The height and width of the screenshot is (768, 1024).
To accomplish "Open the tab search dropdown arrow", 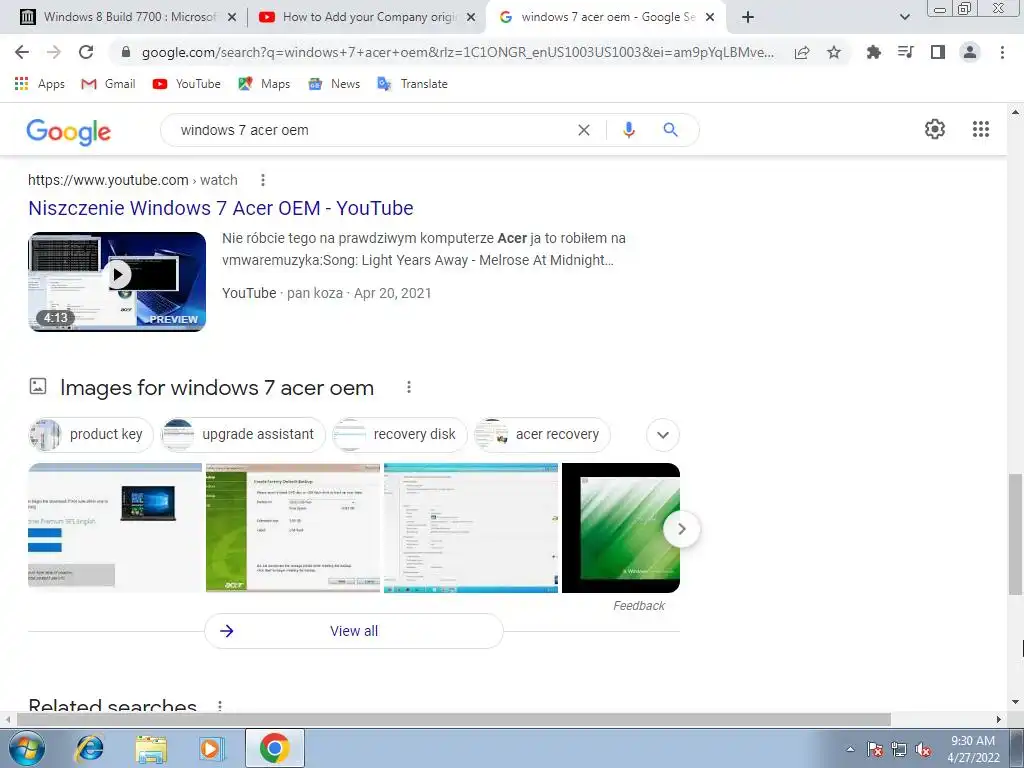I will point(904,17).
